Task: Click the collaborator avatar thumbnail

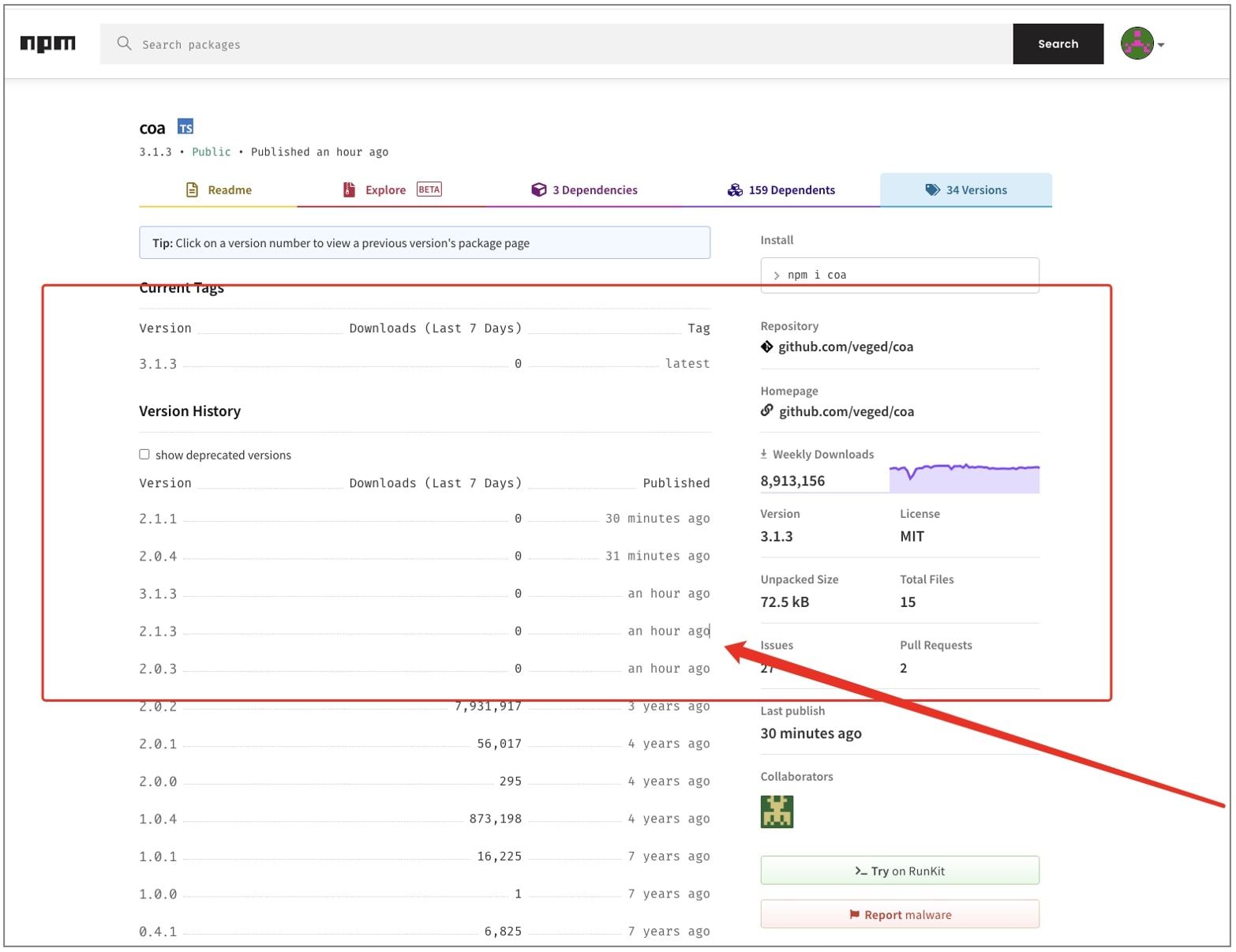Action: (777, 811)
